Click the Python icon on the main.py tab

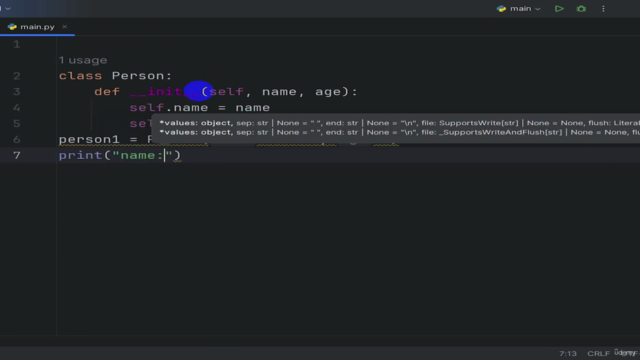[x=12, y=27]
